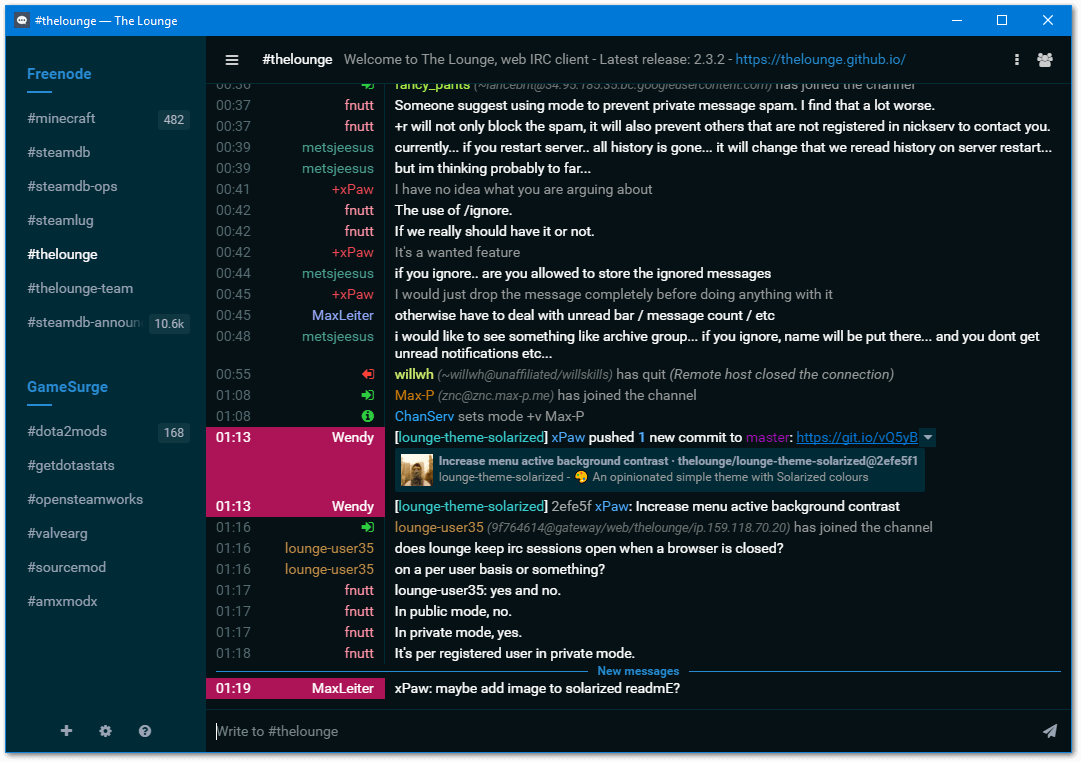The image size is (1081, 762).
Task: Click the MaxLeiter nickname at 01:19
Action: coord(342,688)
